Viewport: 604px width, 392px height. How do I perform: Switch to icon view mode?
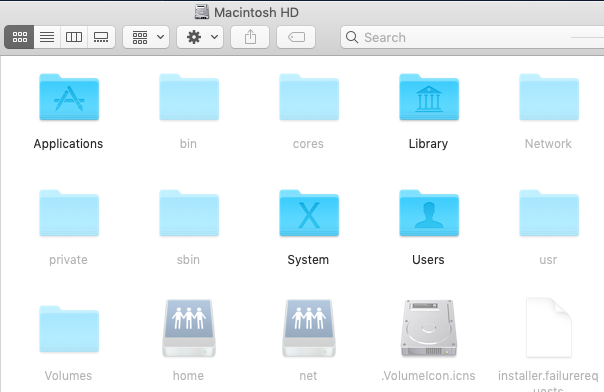click(x=19, y=37)
